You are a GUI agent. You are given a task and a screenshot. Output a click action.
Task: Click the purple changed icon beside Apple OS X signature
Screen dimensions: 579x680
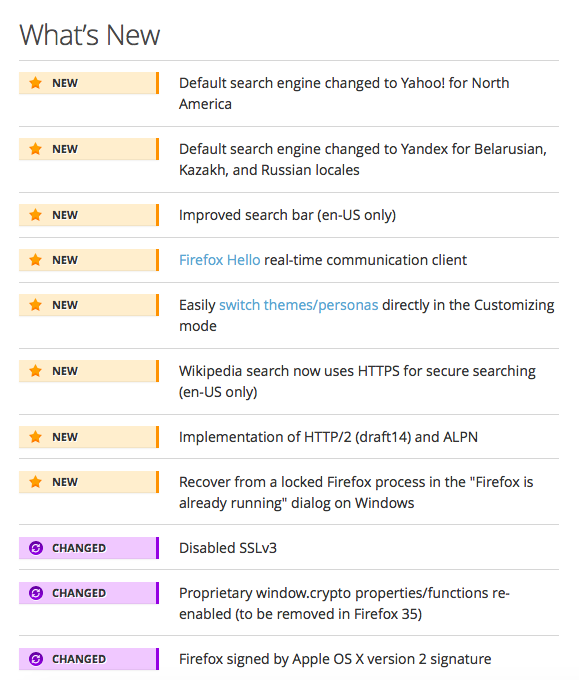36,659
